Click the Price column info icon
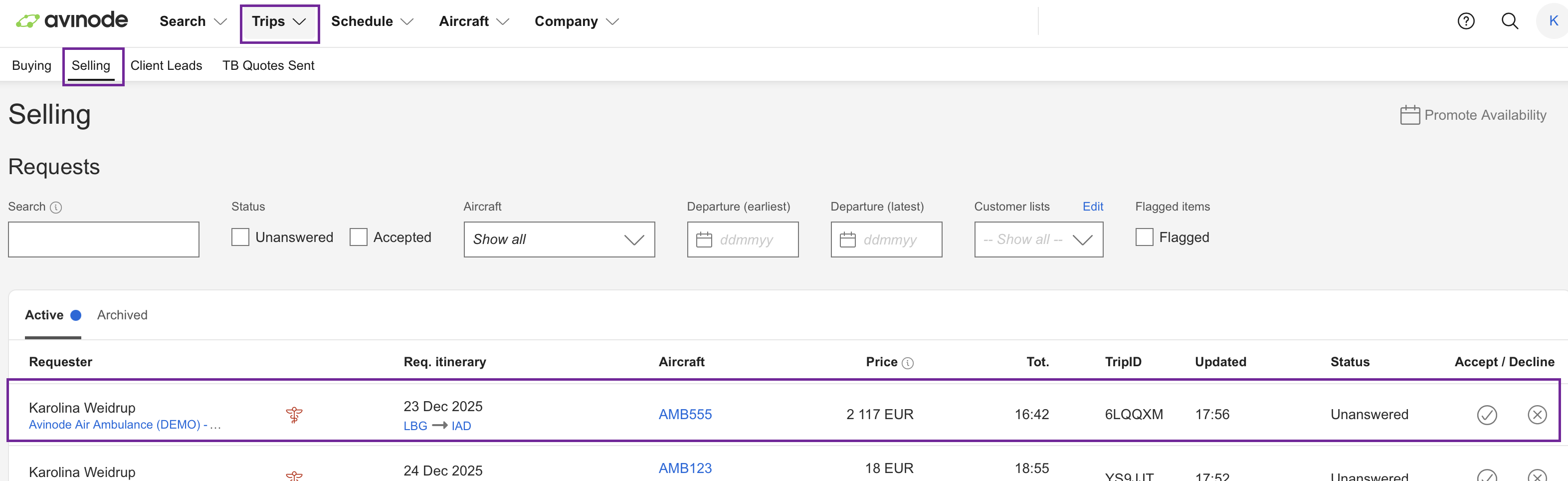This screenshot has width=1568, height=481. click(907, 363)
